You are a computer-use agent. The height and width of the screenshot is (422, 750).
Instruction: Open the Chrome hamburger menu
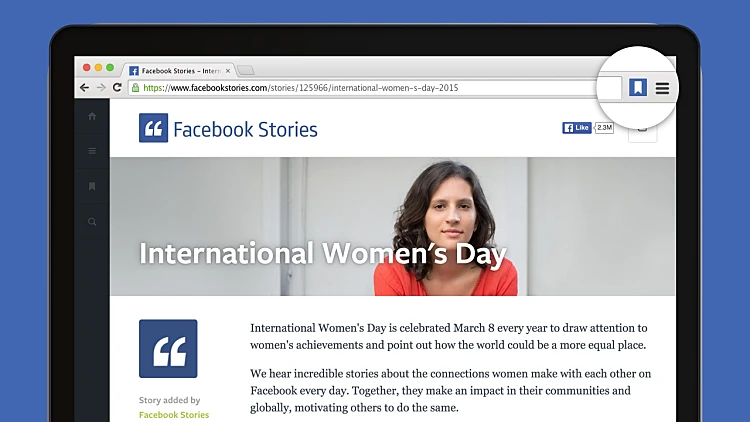pos(662,88)
